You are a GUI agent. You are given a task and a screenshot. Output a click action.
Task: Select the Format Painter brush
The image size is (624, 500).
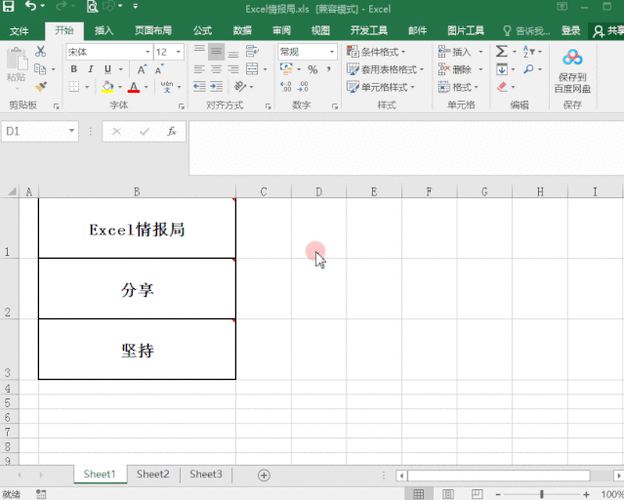[x=41, y=86]
